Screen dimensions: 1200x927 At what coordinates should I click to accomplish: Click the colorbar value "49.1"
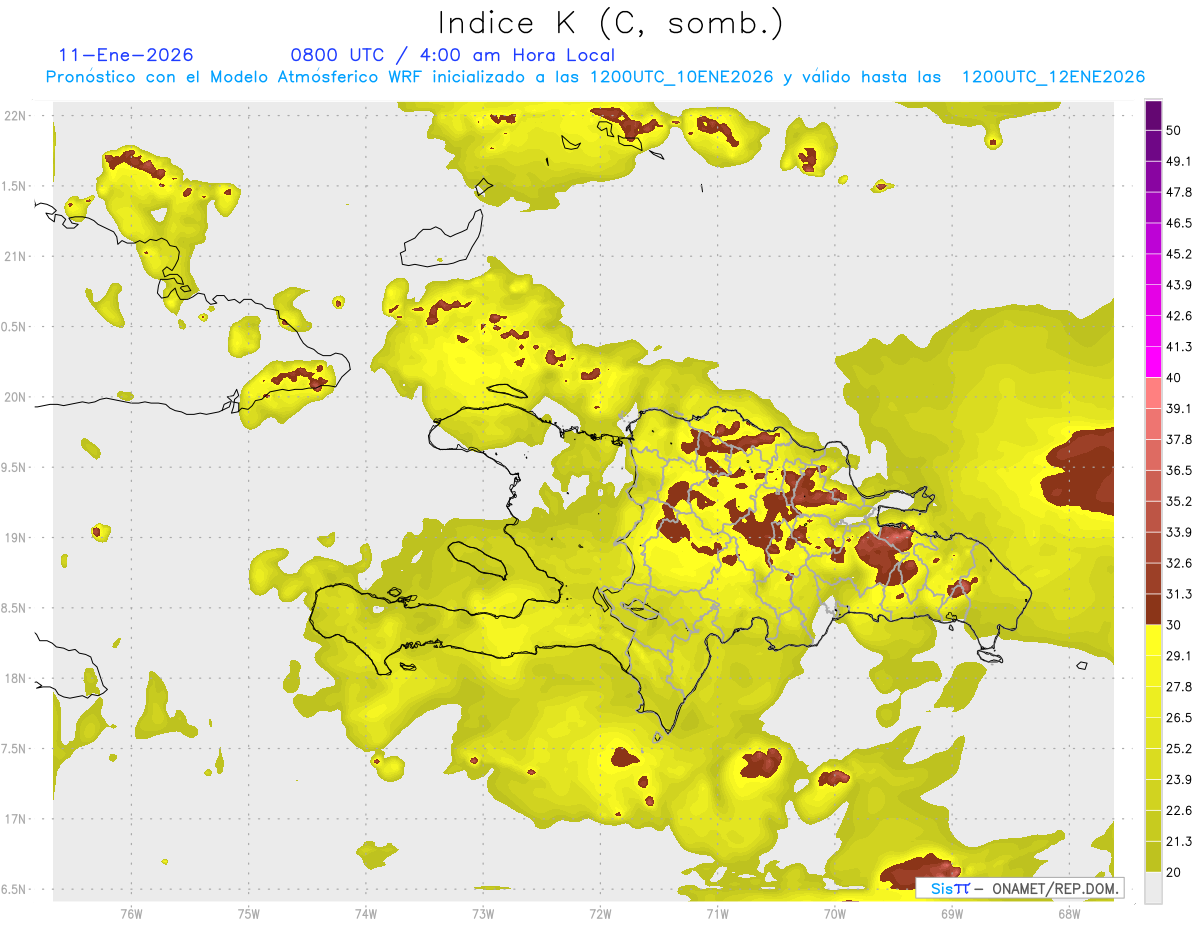click(1180, 162)
